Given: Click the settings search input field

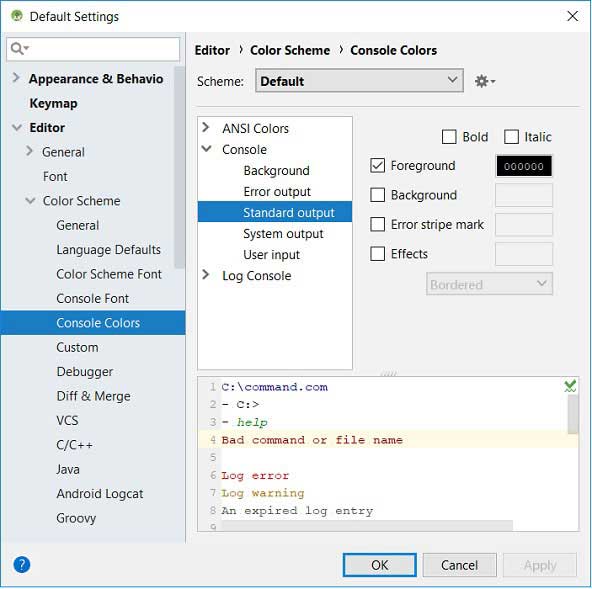Looking at the screenshot, I should 93,49.
